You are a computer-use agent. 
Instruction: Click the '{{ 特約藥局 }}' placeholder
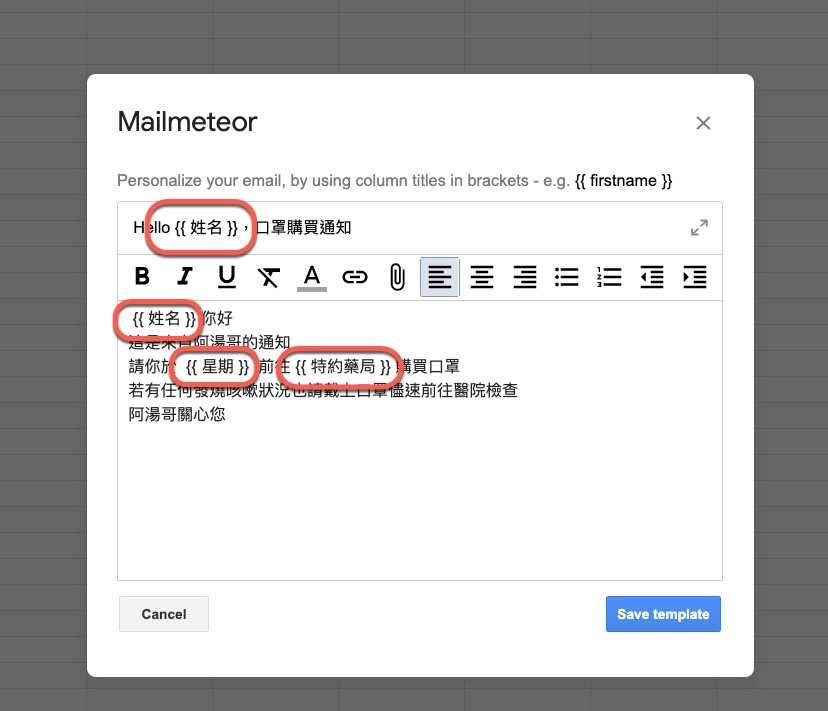pos(343,367)
